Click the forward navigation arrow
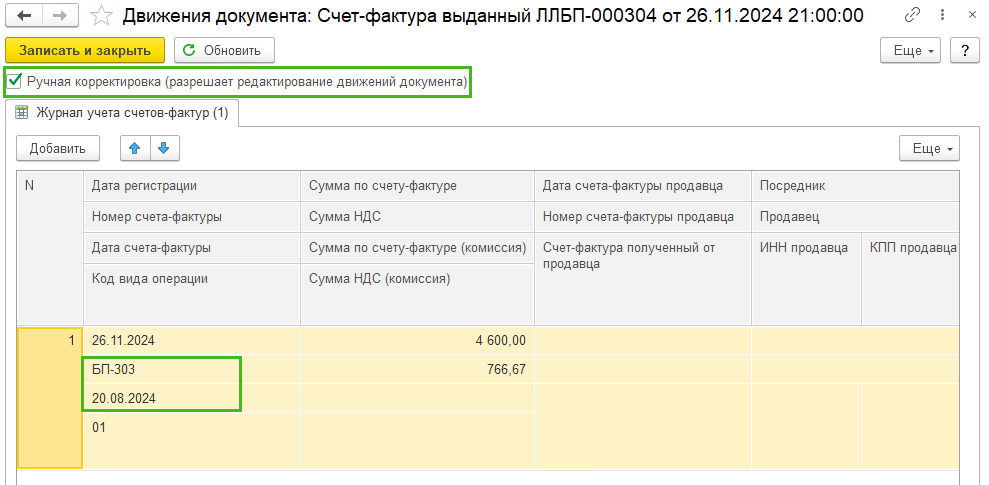Image resolution: width=989 pixels, height=485 pixels. (x=61, y=16)
